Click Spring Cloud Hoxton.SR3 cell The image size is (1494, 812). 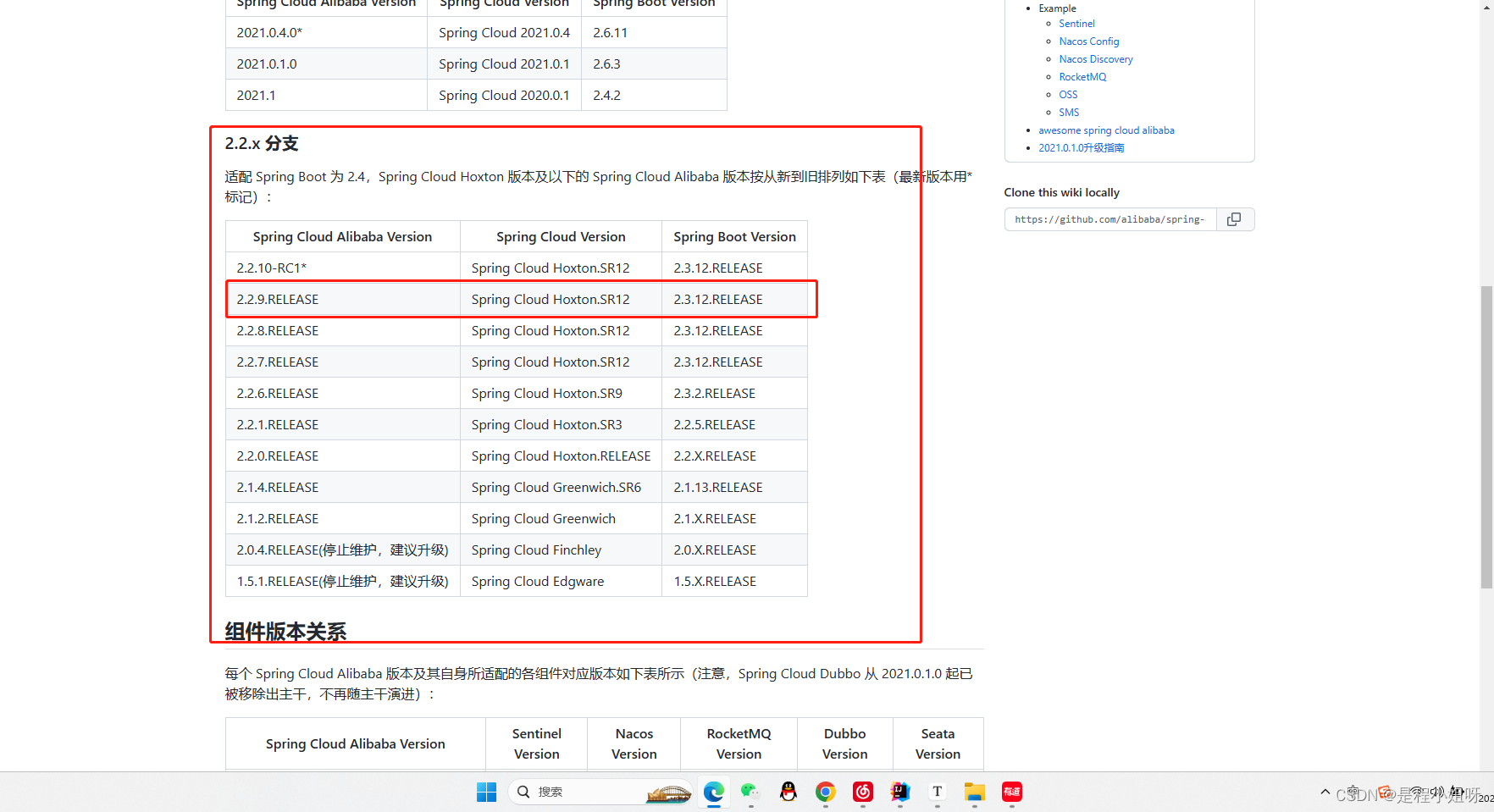click(x=561, y=425)
